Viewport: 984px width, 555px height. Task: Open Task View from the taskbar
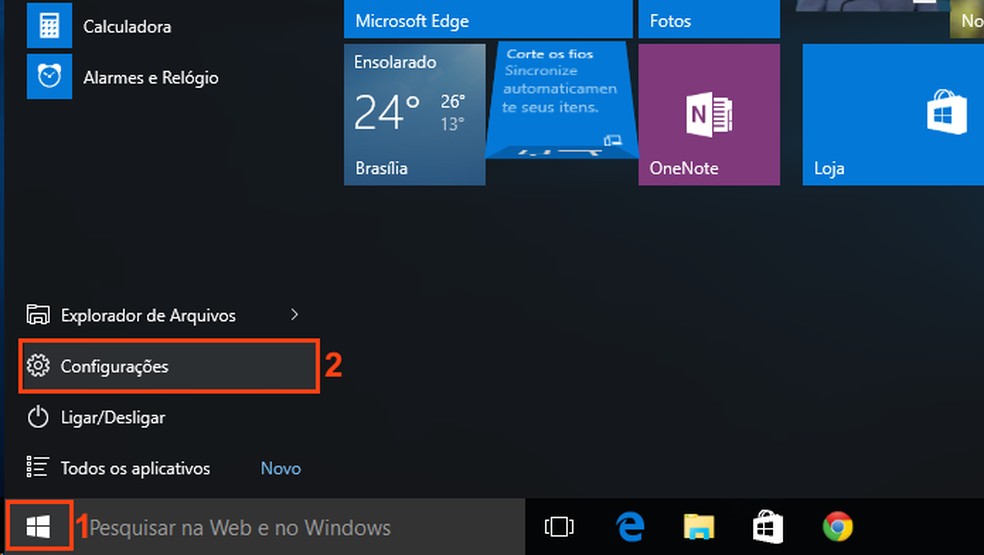point(559,526)
